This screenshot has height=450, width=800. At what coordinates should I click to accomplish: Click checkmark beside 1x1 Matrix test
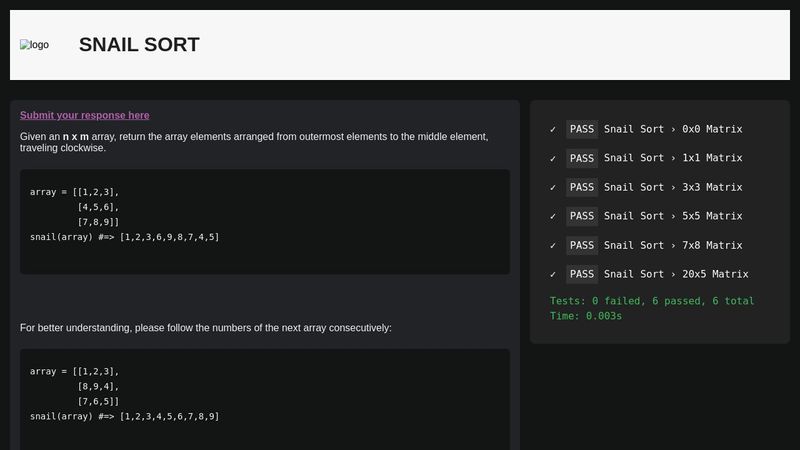coord(553,158)
